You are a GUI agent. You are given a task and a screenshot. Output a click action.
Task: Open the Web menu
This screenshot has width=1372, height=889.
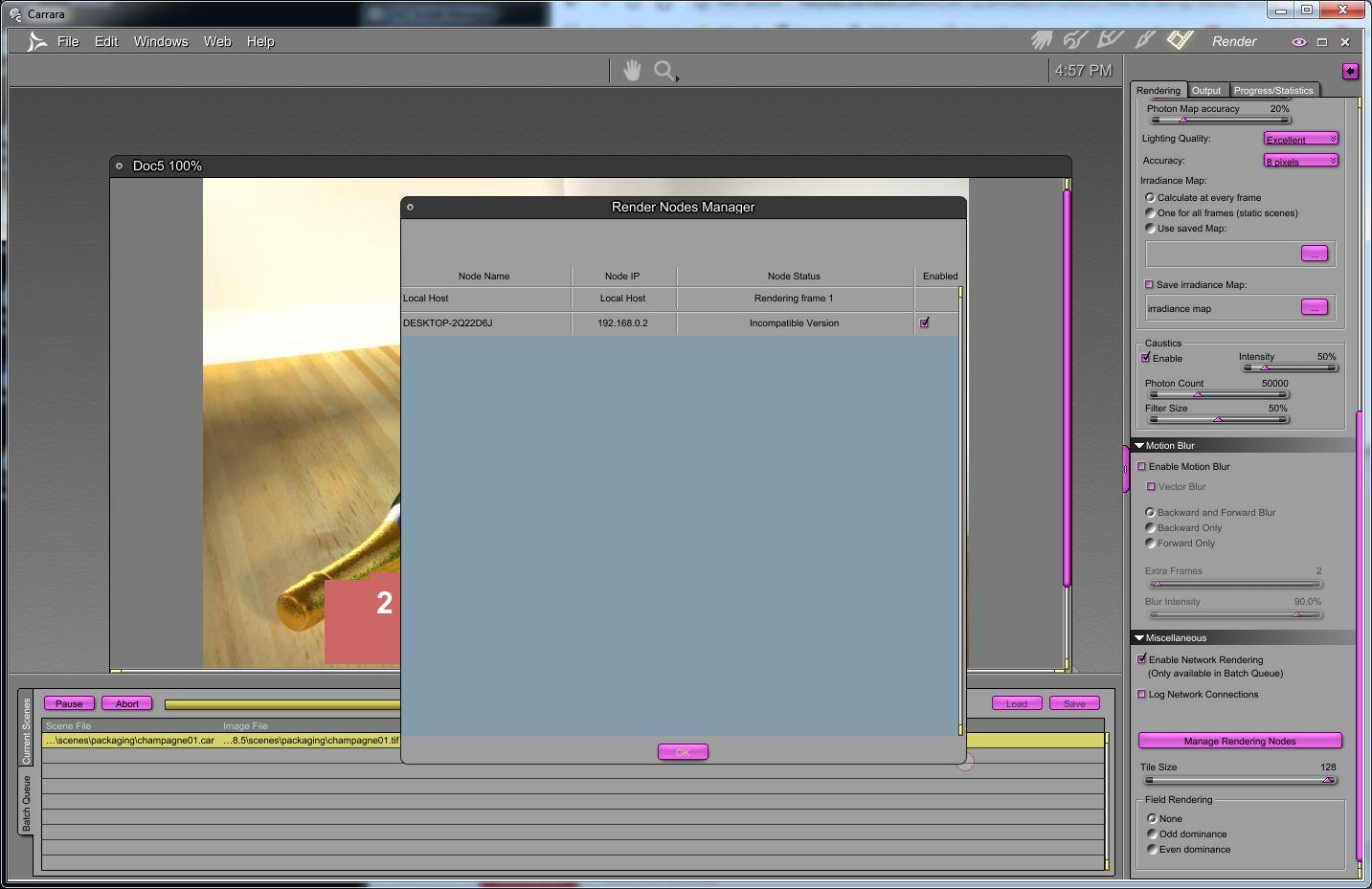pos(217,41)
